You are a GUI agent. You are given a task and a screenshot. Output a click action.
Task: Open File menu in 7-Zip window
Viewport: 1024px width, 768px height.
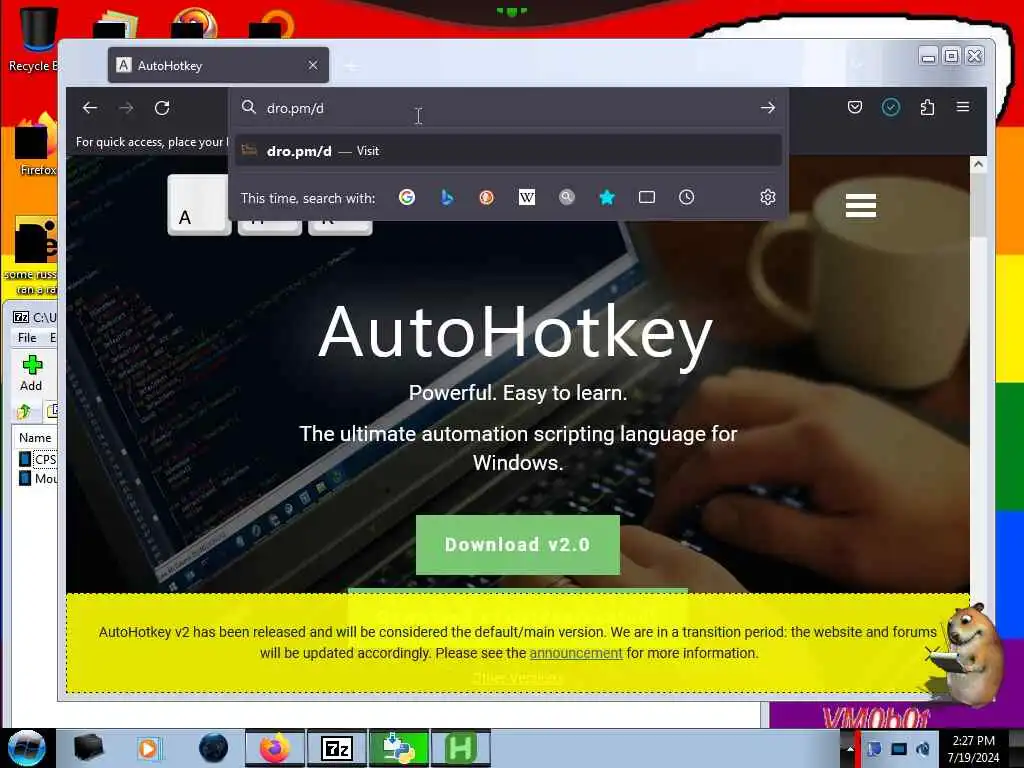point(27,338)
